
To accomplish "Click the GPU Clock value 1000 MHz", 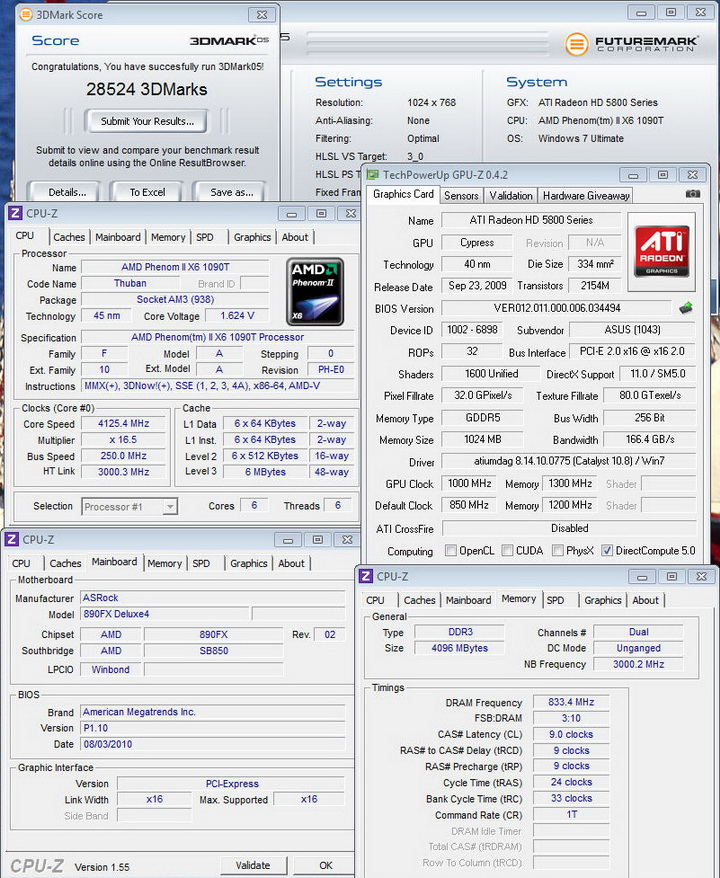I will pos(469,483).
